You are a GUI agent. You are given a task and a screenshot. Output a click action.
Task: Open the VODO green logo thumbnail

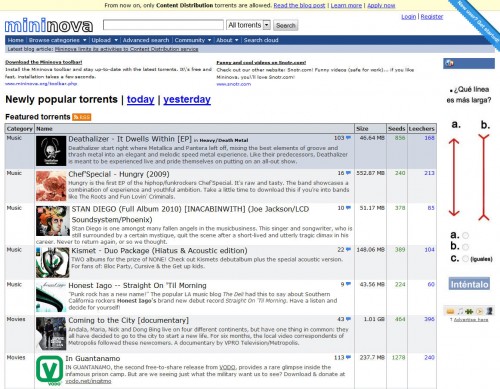click(49, 370)
